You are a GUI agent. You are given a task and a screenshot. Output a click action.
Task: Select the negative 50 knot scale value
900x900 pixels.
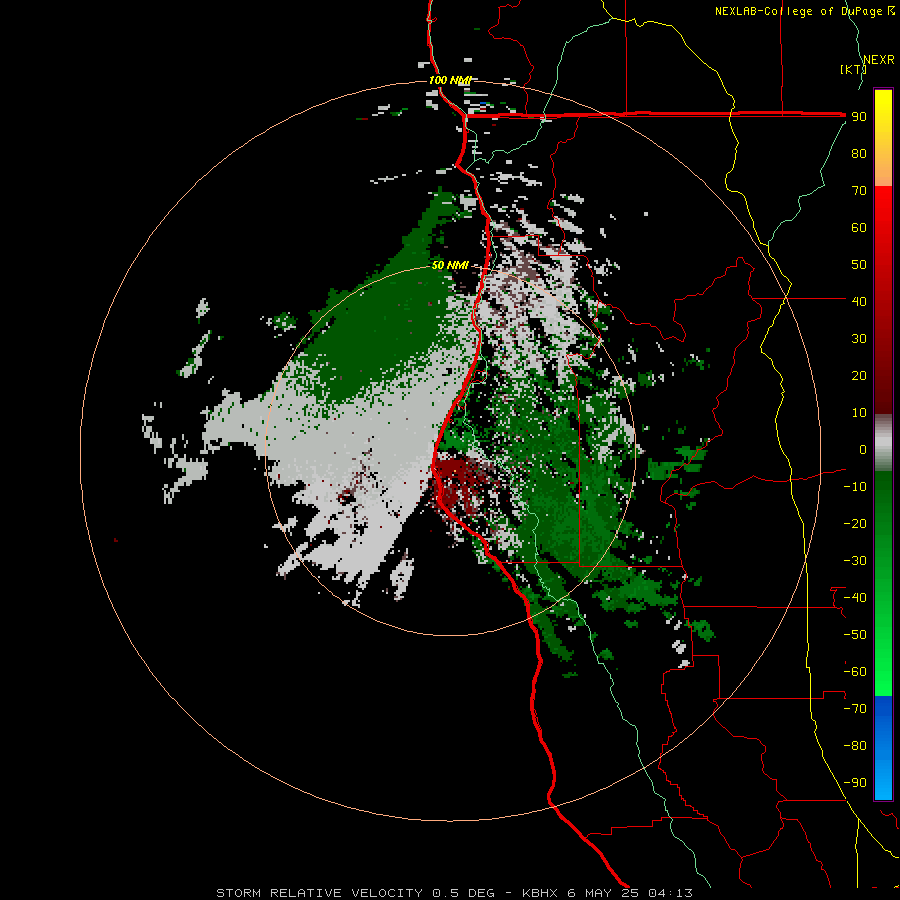coord(855,635)
